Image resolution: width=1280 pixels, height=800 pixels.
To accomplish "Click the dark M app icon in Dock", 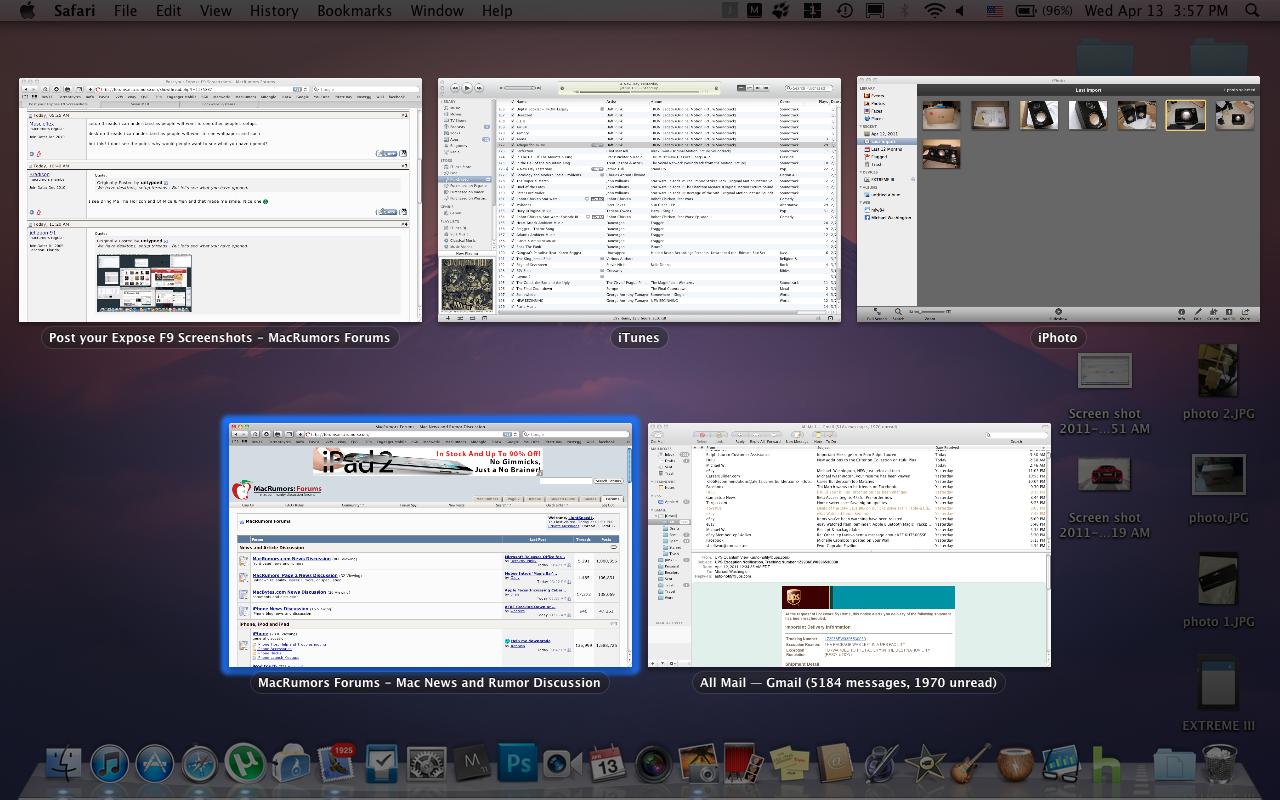I will click(x=473, y=764).
